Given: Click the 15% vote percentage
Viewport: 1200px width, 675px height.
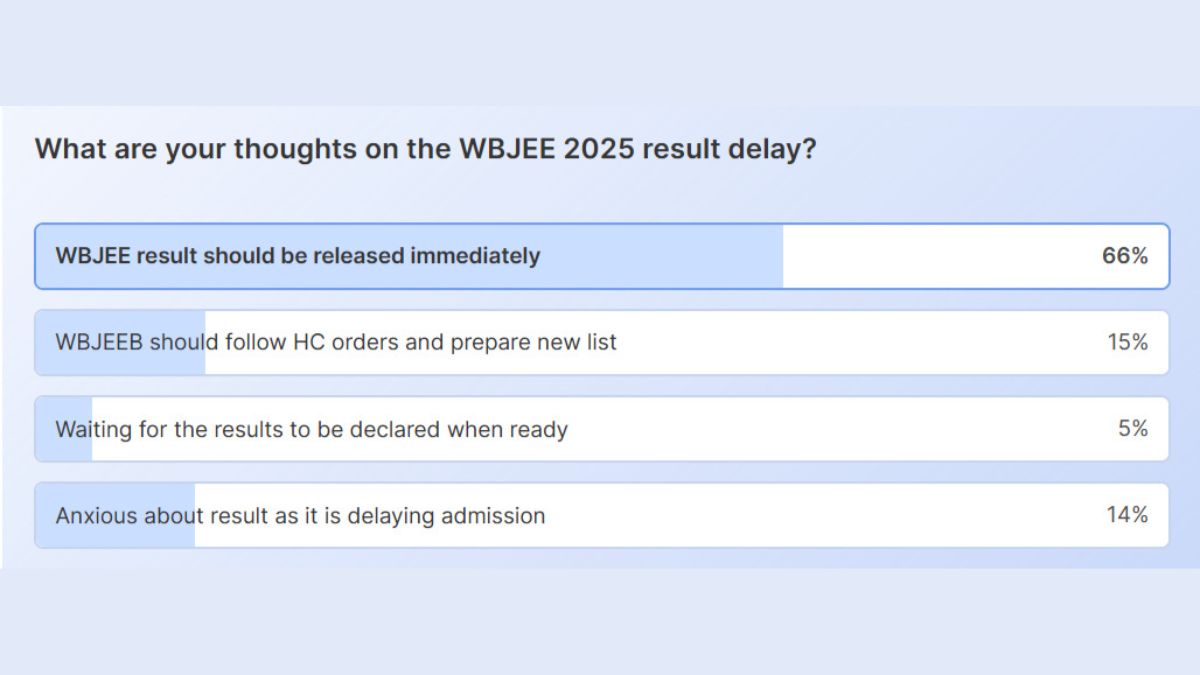Looking at the screenshot, I should click(x=1127, y=342).
